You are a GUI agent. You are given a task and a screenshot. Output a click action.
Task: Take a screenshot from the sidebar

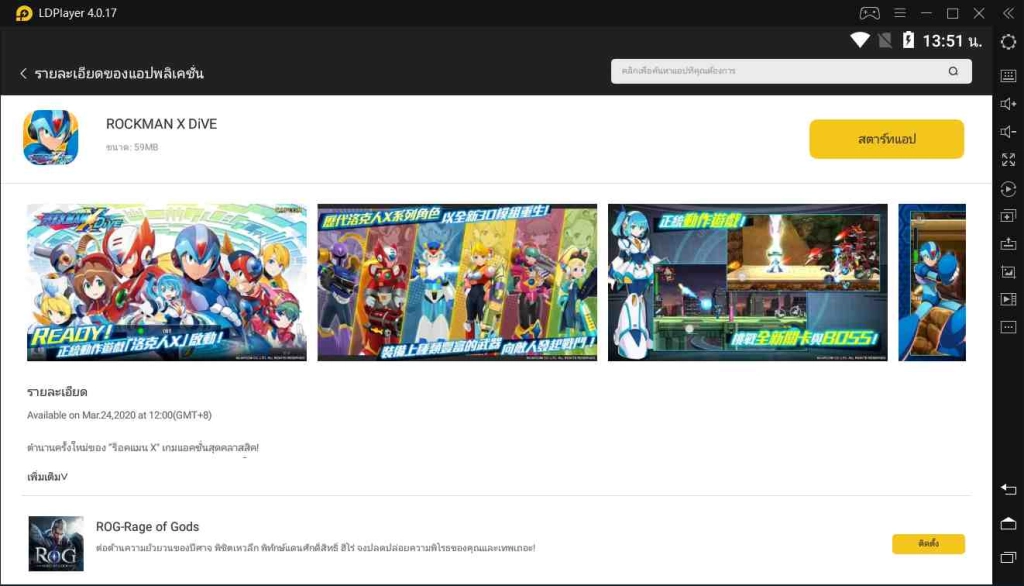click(x=1008, y=272)
